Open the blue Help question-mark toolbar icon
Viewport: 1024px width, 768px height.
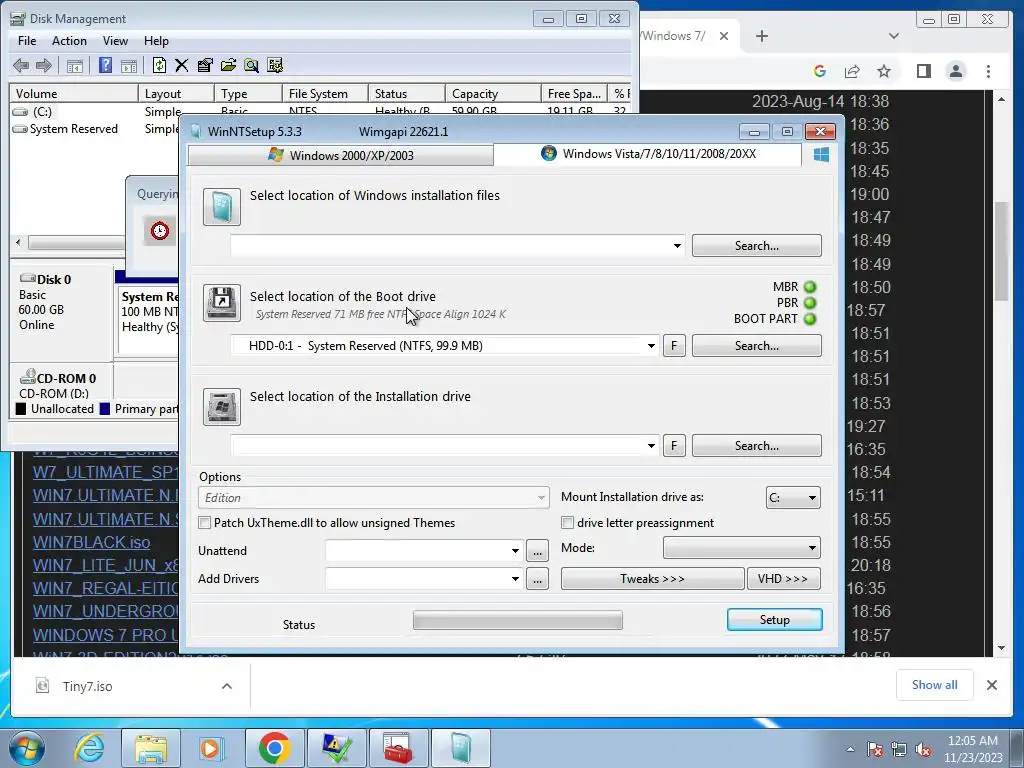pos(105,65)
